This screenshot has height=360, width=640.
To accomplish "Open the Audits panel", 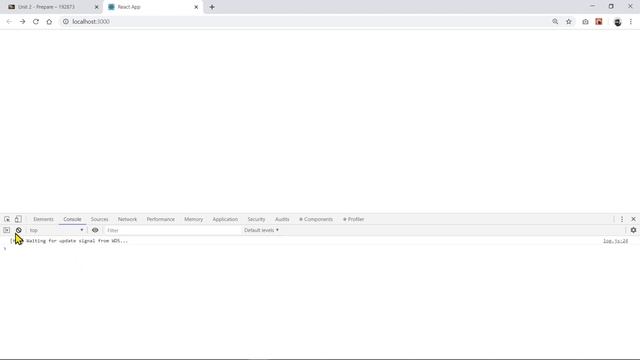I will [282, 219].
